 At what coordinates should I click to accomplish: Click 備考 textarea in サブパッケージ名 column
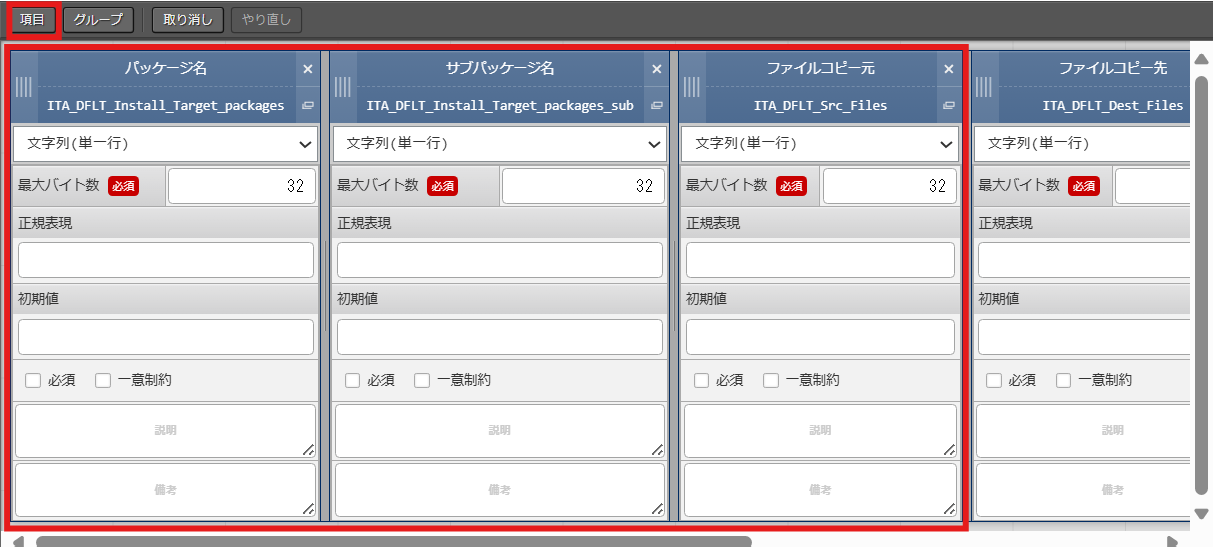click(500, 490)
